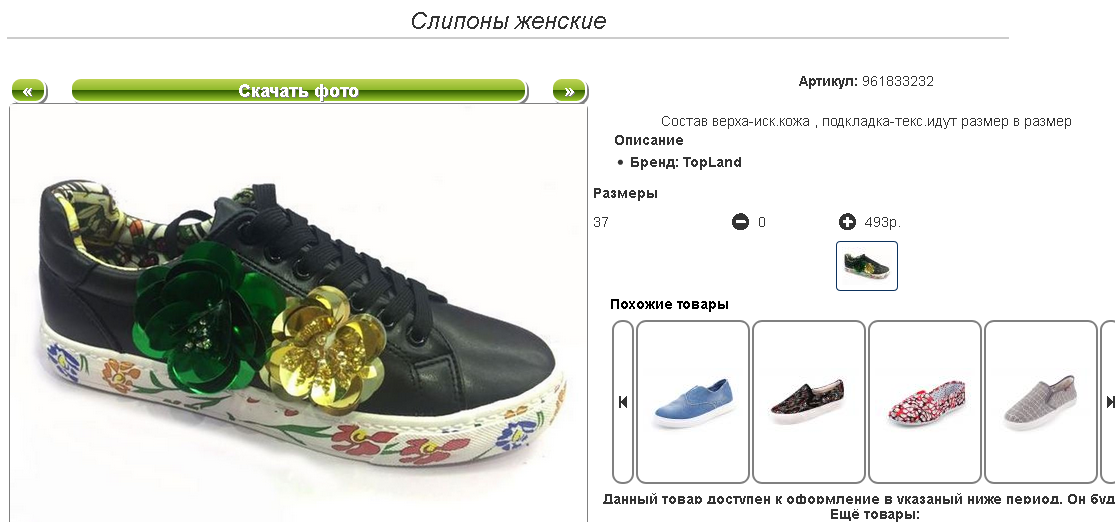Open the black patterned slip-on product
Viewport: 1115px width, 522px height.
point(809,402)
